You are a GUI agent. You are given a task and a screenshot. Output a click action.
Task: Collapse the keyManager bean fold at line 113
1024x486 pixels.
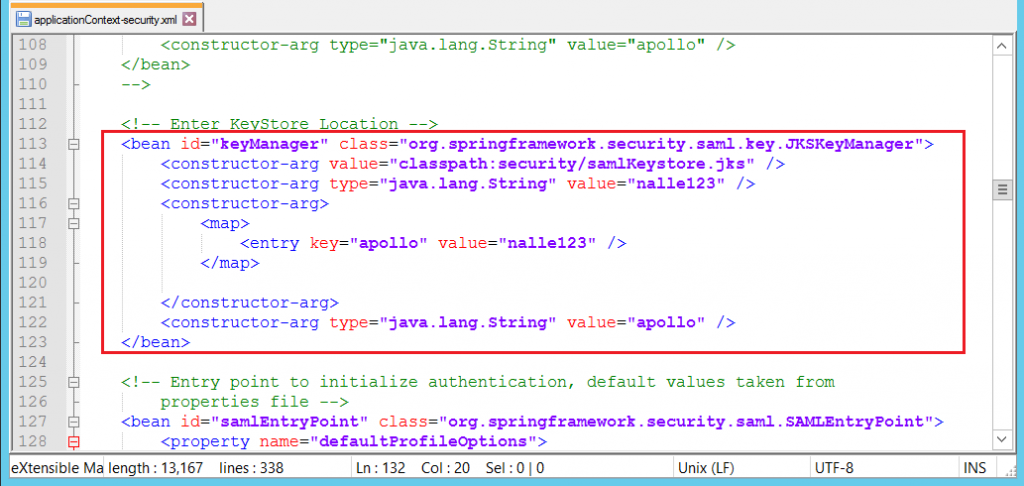pyautogui.click(x=74, y=144)
